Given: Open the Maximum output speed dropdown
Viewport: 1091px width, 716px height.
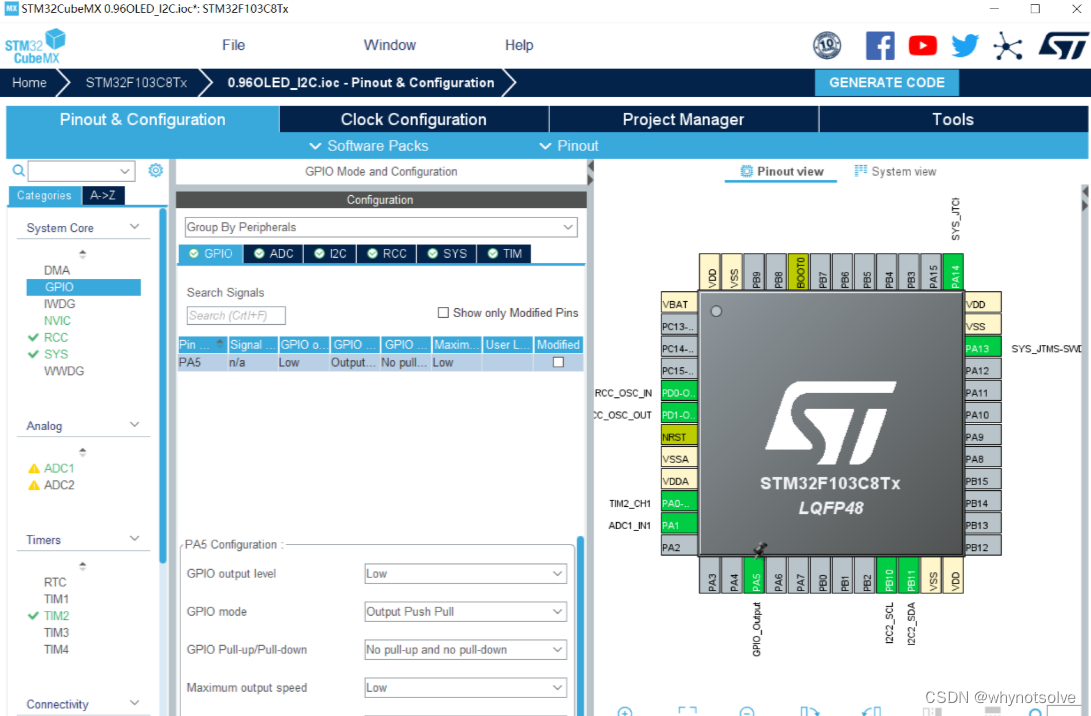Looking at the screenshot, I should (x=465, y=687).
